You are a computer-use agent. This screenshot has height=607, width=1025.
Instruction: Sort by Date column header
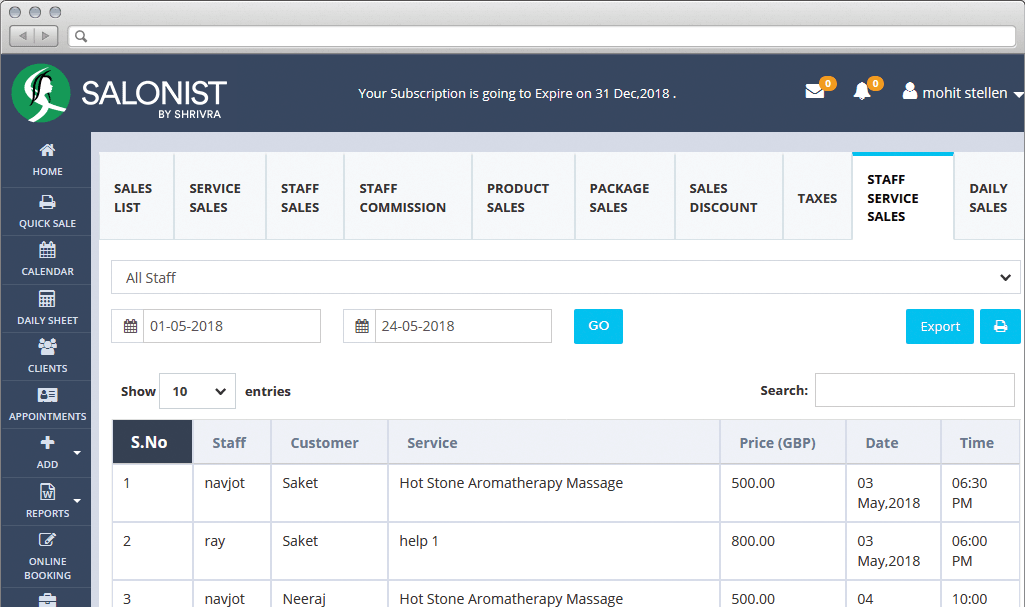[893, 442]
